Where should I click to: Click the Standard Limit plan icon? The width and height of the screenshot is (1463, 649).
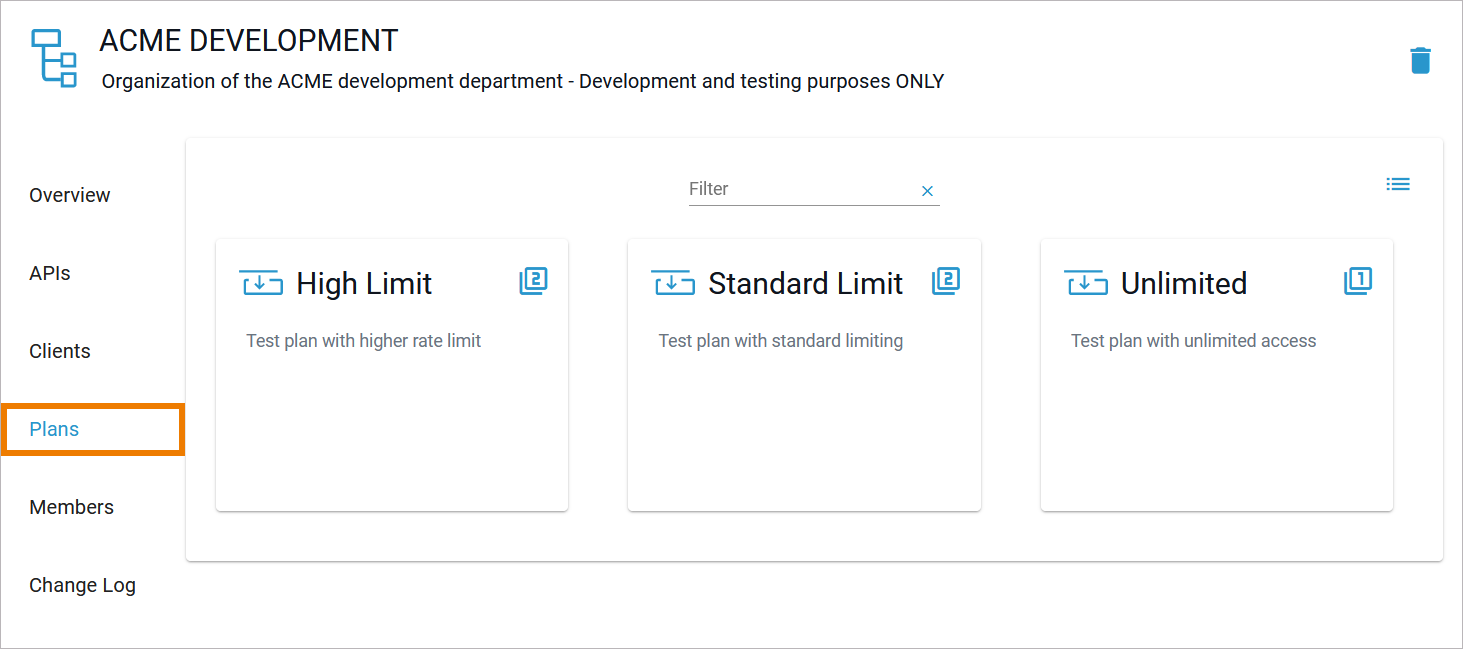point(674,283)
